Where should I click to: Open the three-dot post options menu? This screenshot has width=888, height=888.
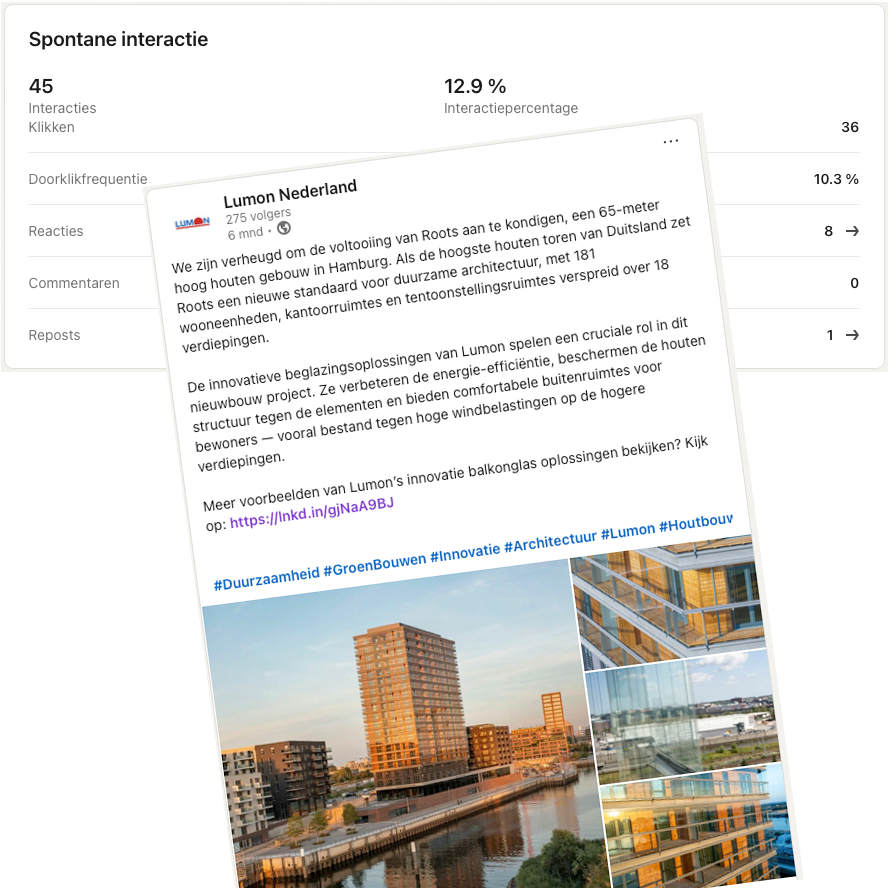click(671, 142)
